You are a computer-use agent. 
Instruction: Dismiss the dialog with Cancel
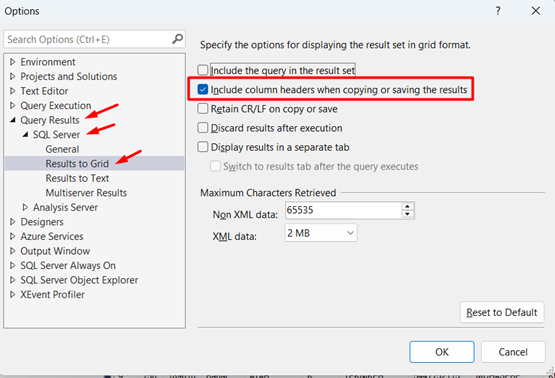[x=513, y=352]
